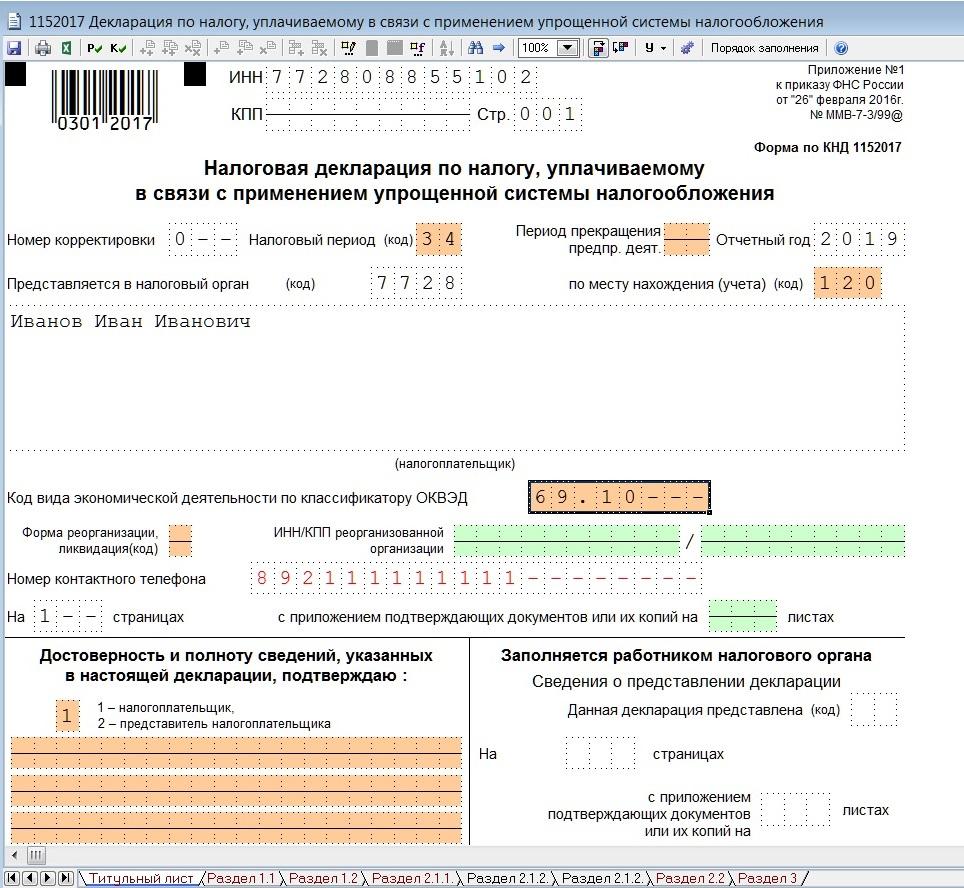Click the 'Порядок заполнения' button
Image resolution: width=964 pixels, height=888 pixels.
(x=764, y=48)
